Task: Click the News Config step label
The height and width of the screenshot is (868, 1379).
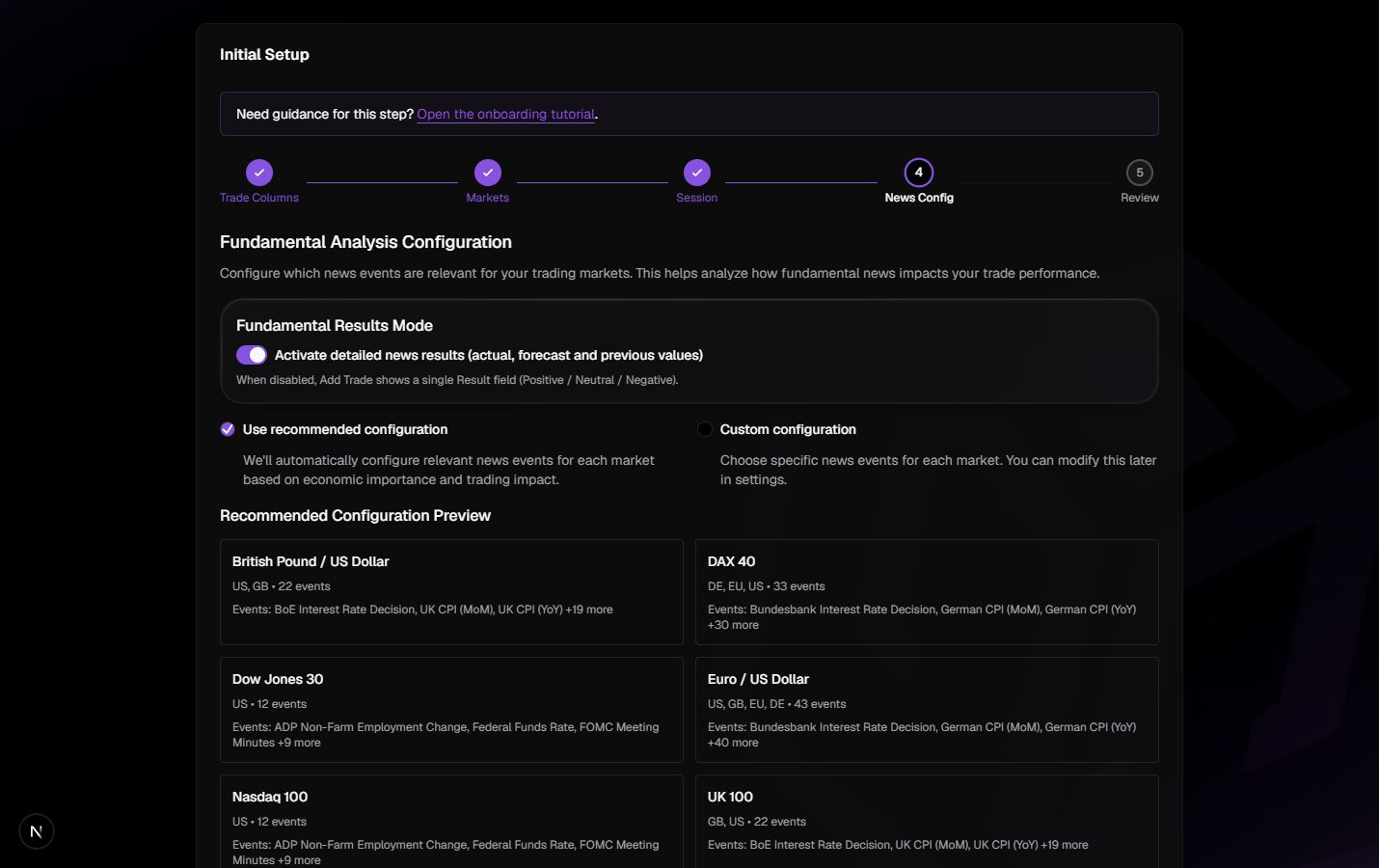Action: [x=919, y=198]
